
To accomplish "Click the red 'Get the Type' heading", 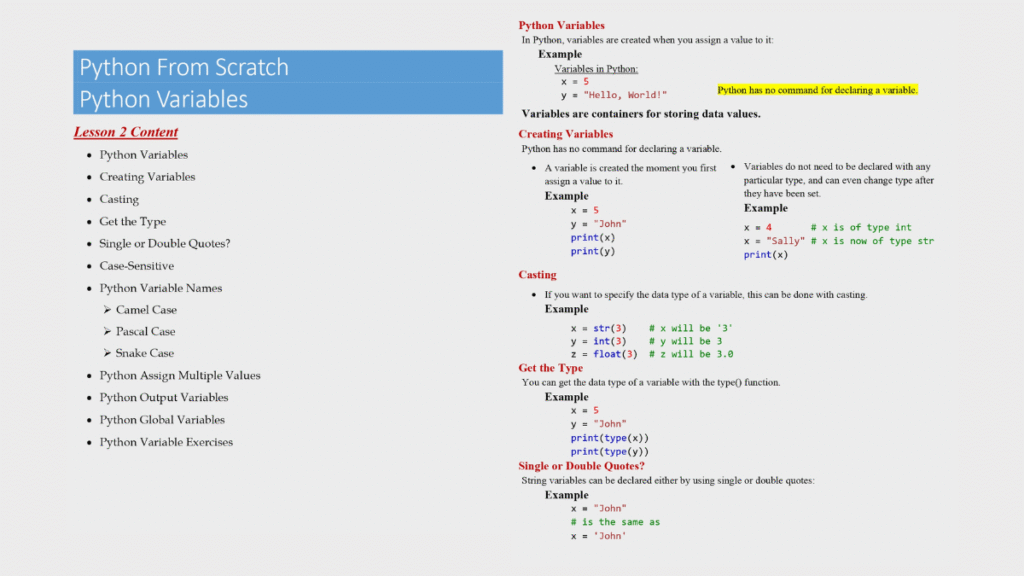I will 550,367.
